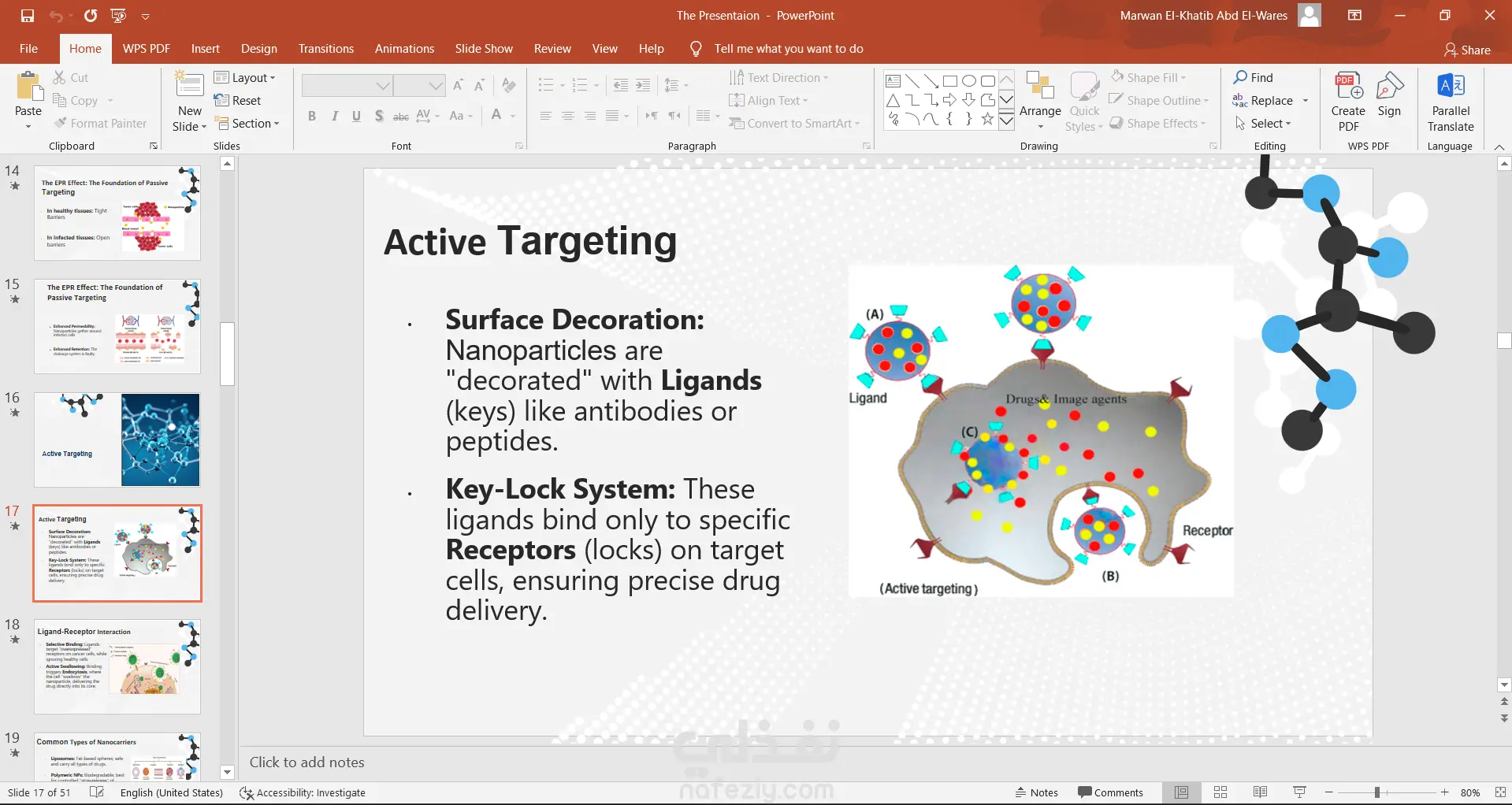Toggle Bold formatting

(x=312, y=116)
